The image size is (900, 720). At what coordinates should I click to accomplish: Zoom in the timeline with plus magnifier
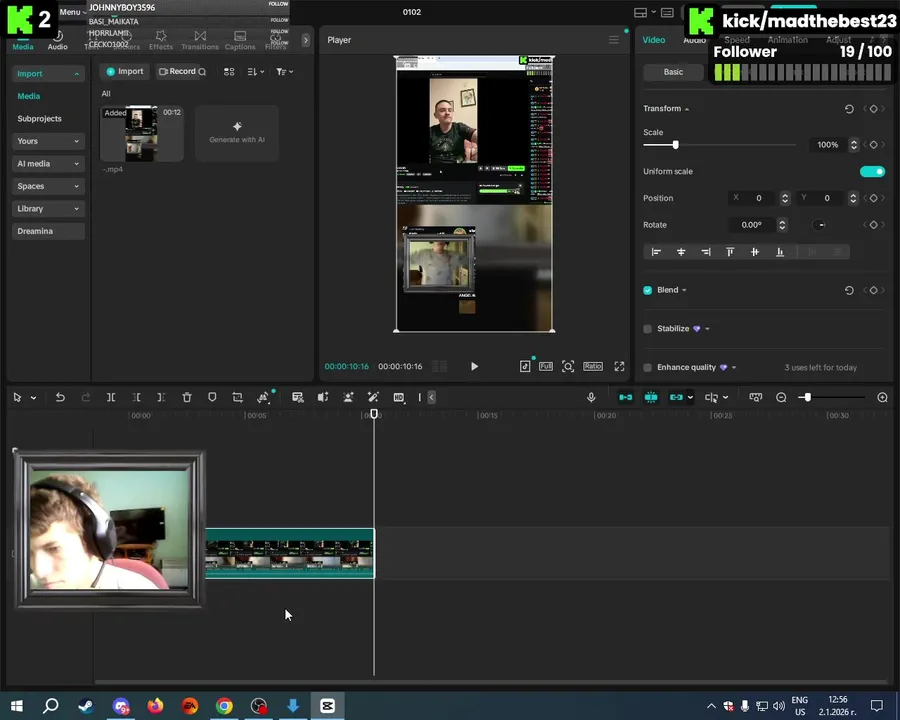(x=883, y=397)
